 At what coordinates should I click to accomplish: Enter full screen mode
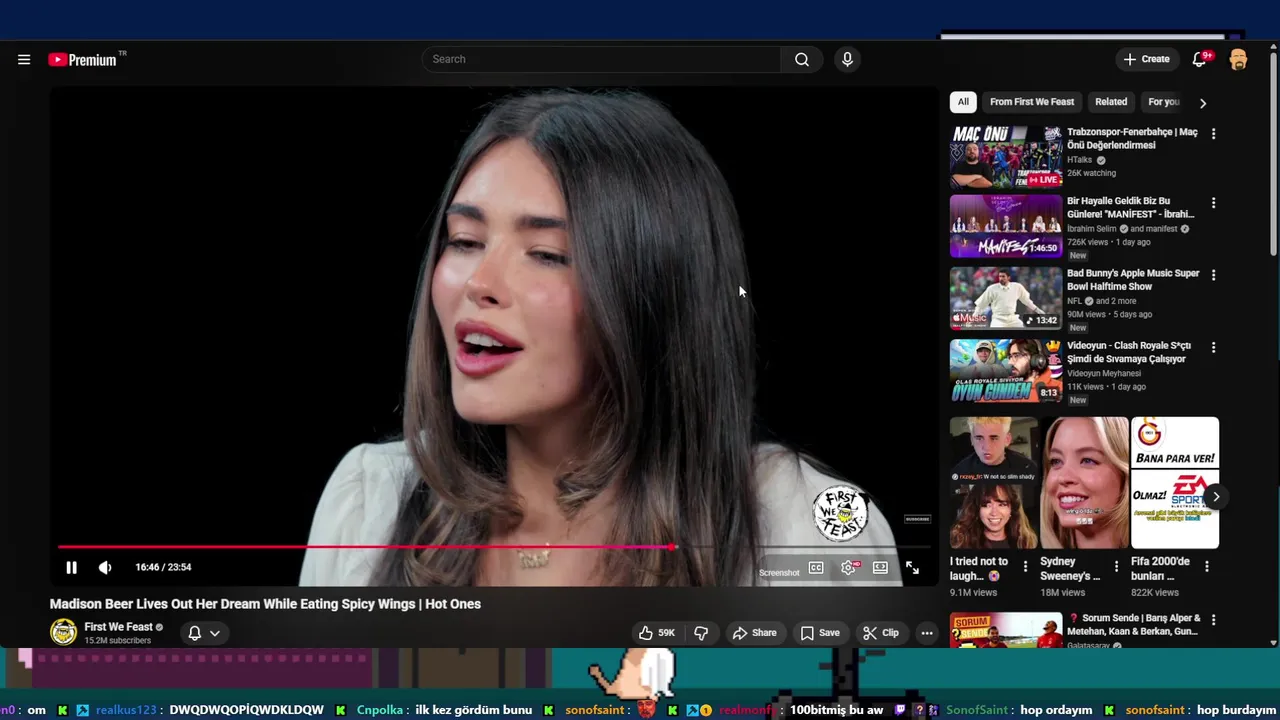point(912,567)
